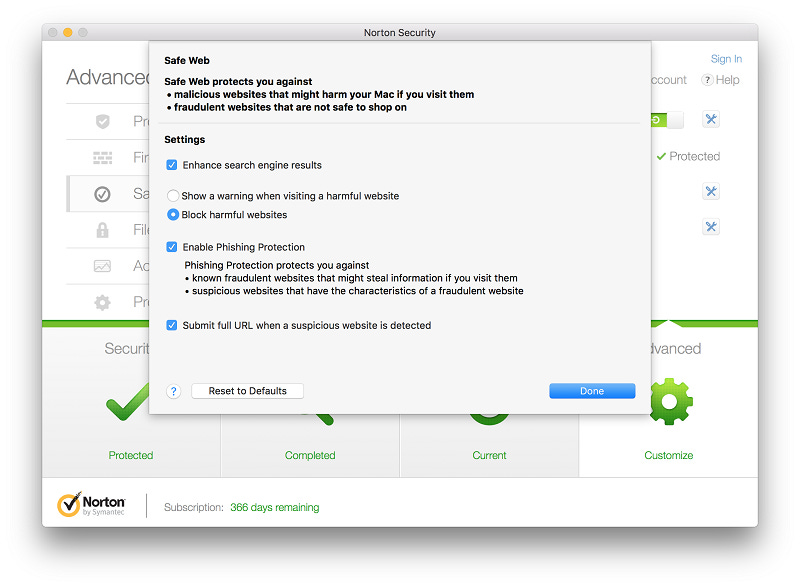
Task: Click the Settings section heading
Action: click(184, 139)
